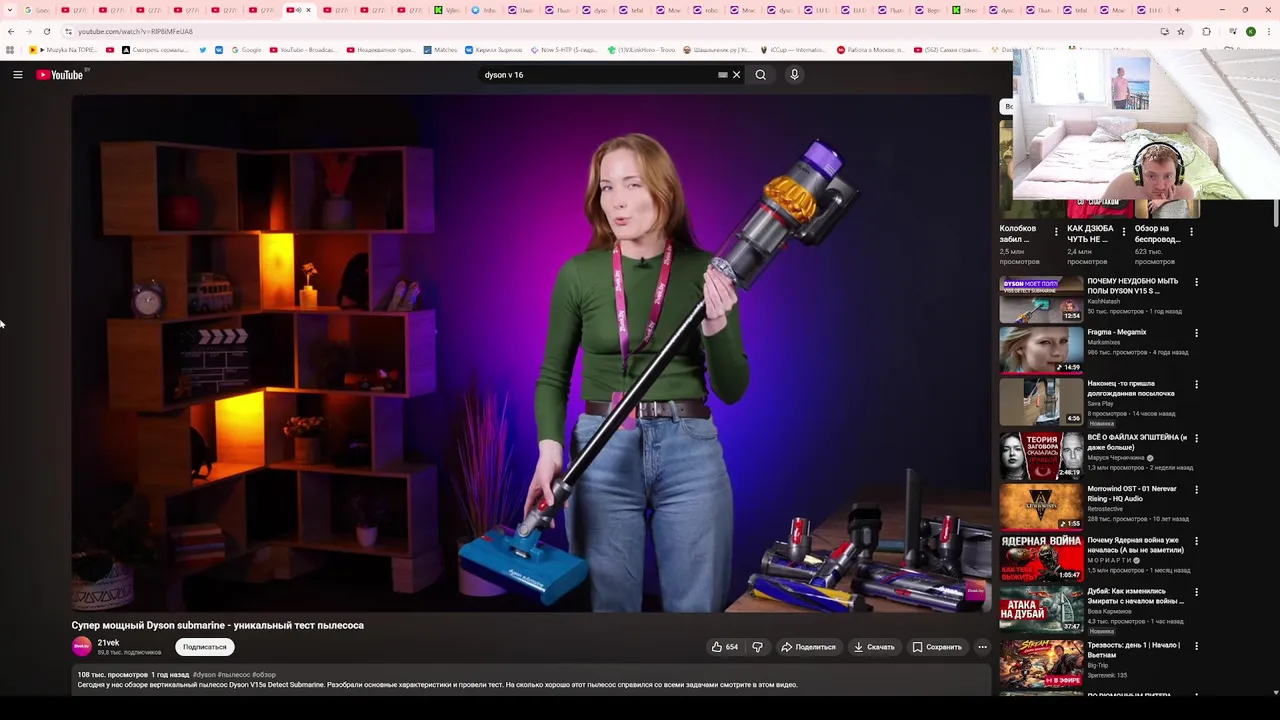Like the video with thumbs up

(725, 647)
